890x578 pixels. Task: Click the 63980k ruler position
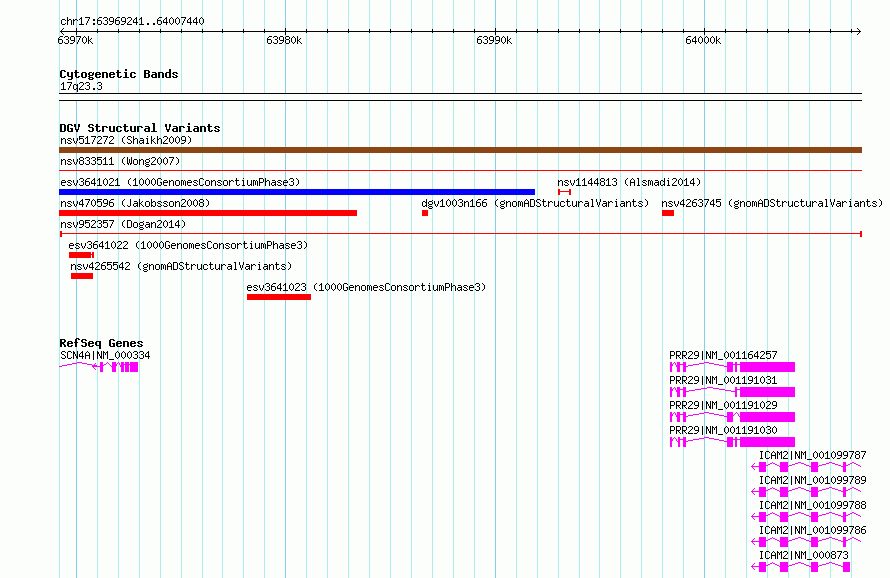coord(284,40)
